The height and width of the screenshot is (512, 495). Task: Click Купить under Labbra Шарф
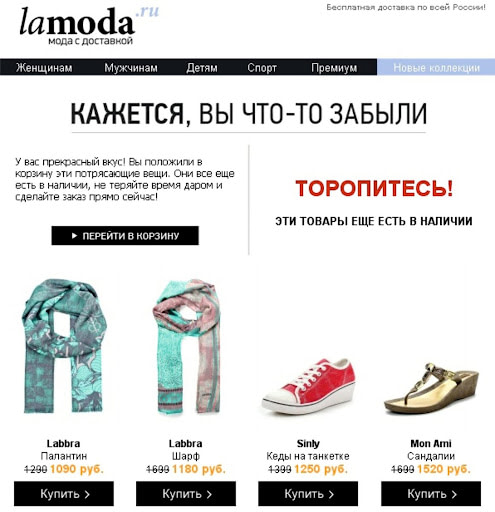[186, 494]
